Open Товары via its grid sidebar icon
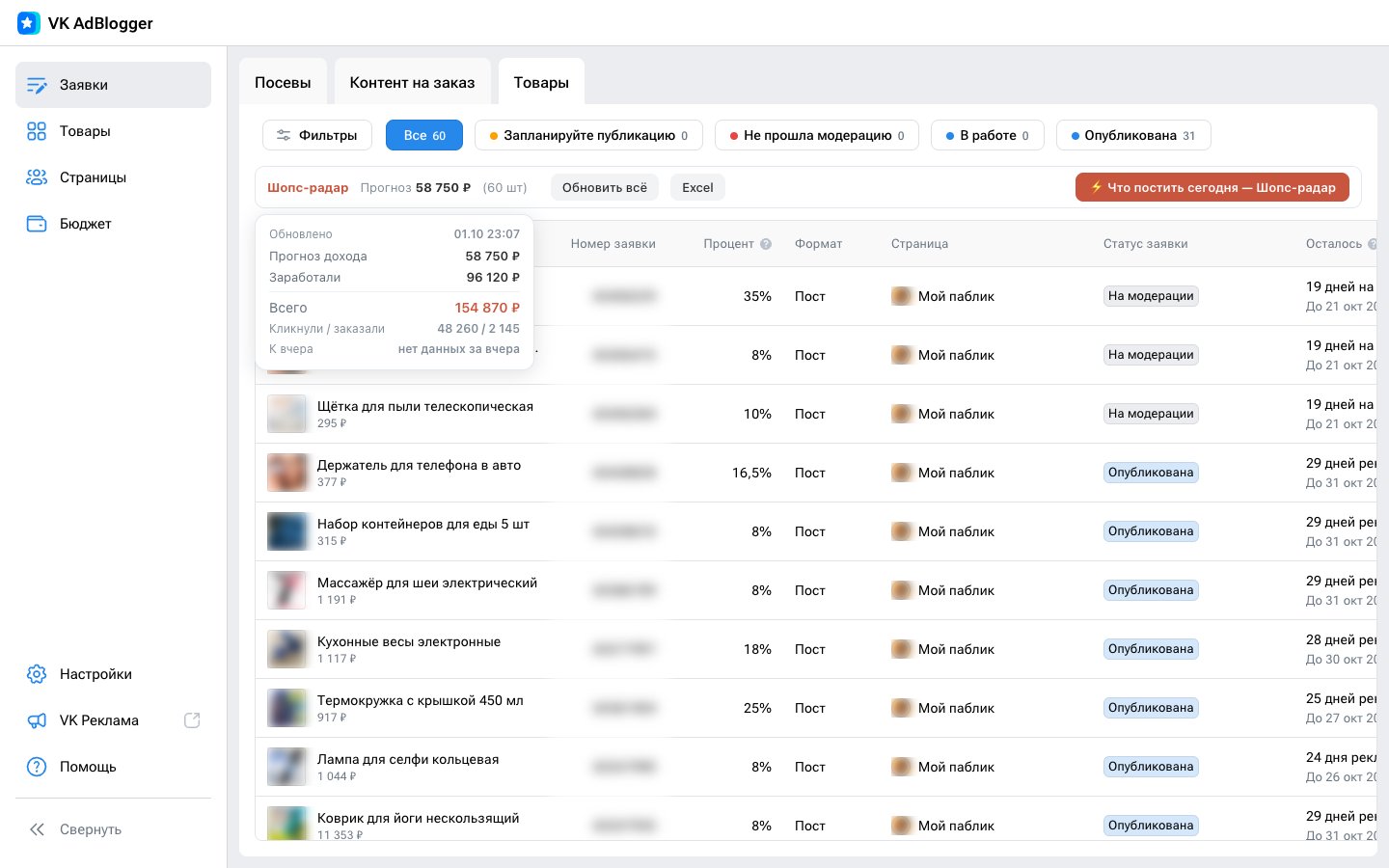This screenshot has height=868, width=1389. pyautogui.click(x=37, y=131)
